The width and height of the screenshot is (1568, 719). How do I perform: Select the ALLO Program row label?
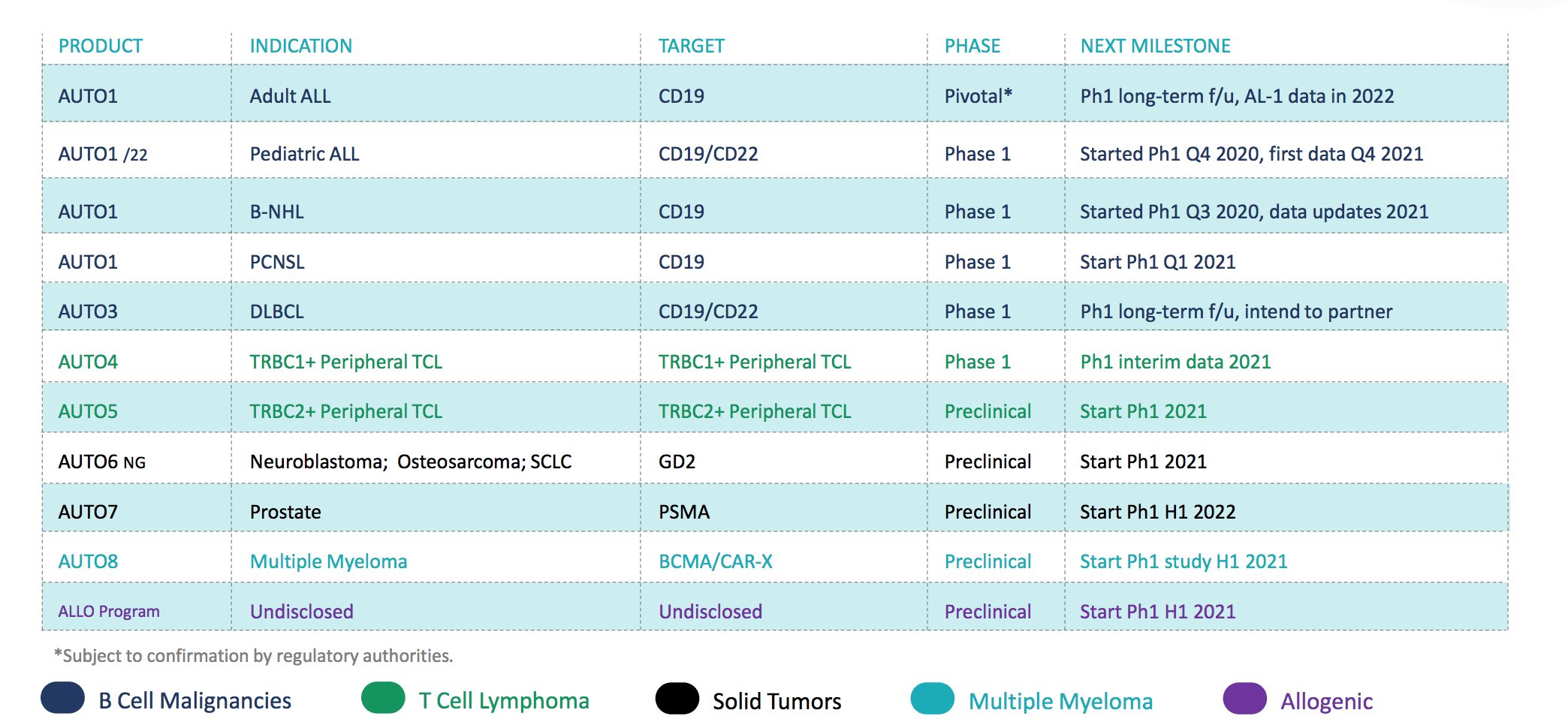pos(109,612)
